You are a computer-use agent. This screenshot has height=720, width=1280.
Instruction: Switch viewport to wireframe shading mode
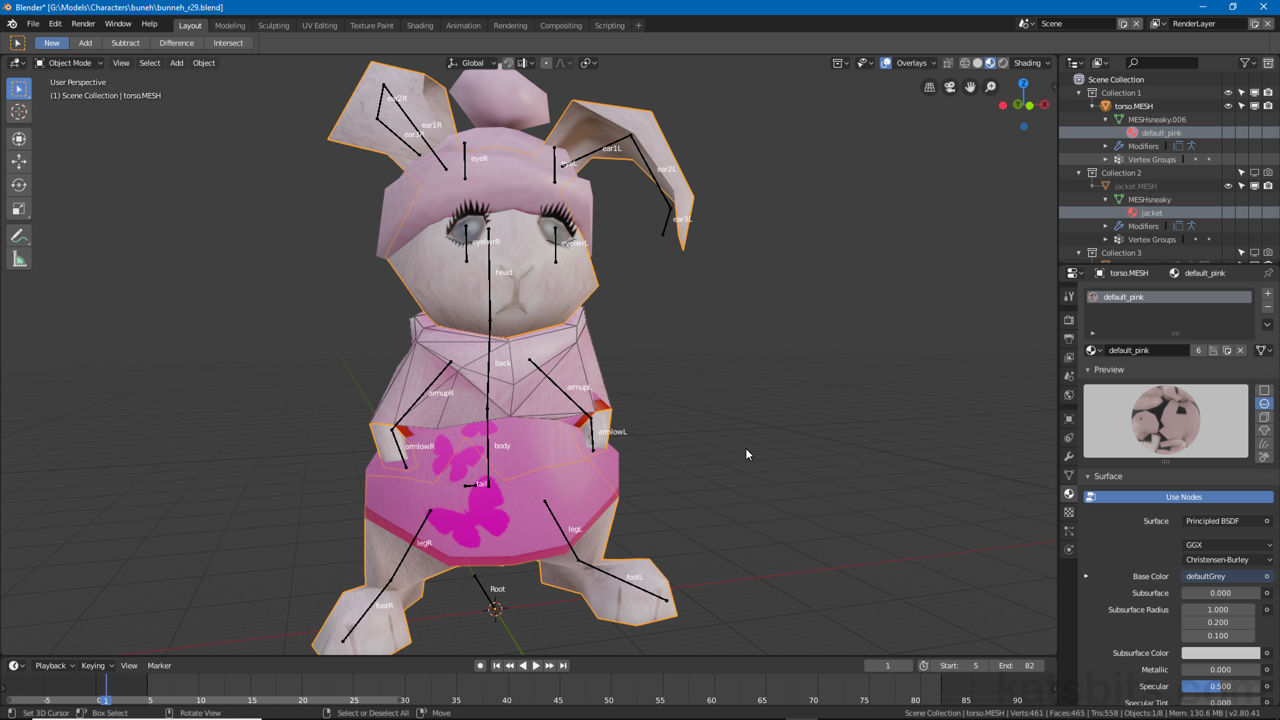point(965,63)
